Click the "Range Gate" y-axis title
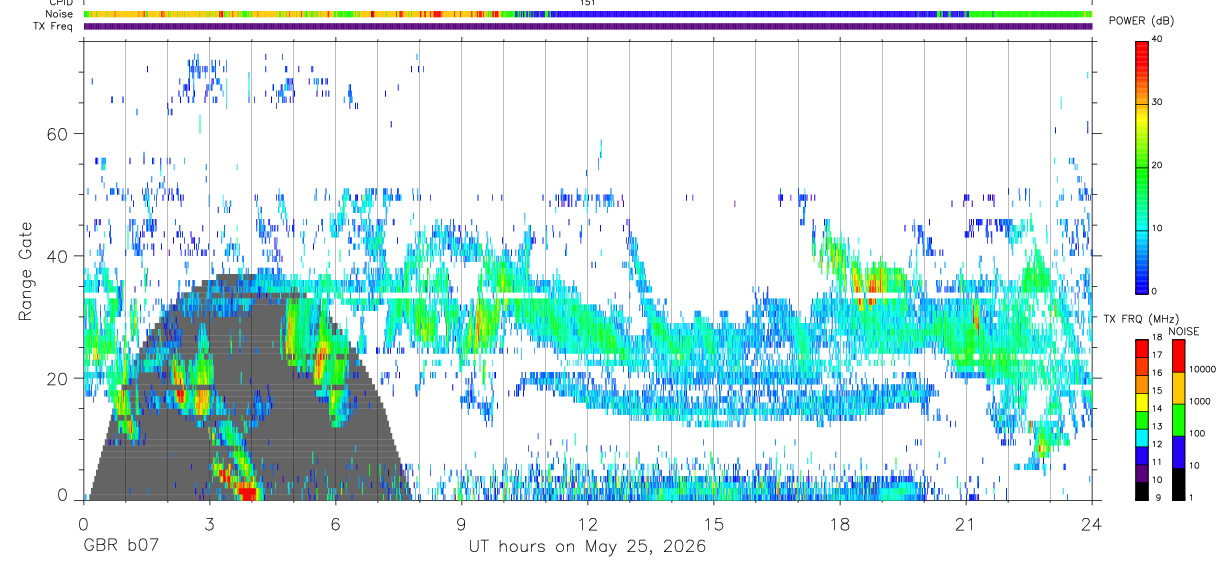 27,271
